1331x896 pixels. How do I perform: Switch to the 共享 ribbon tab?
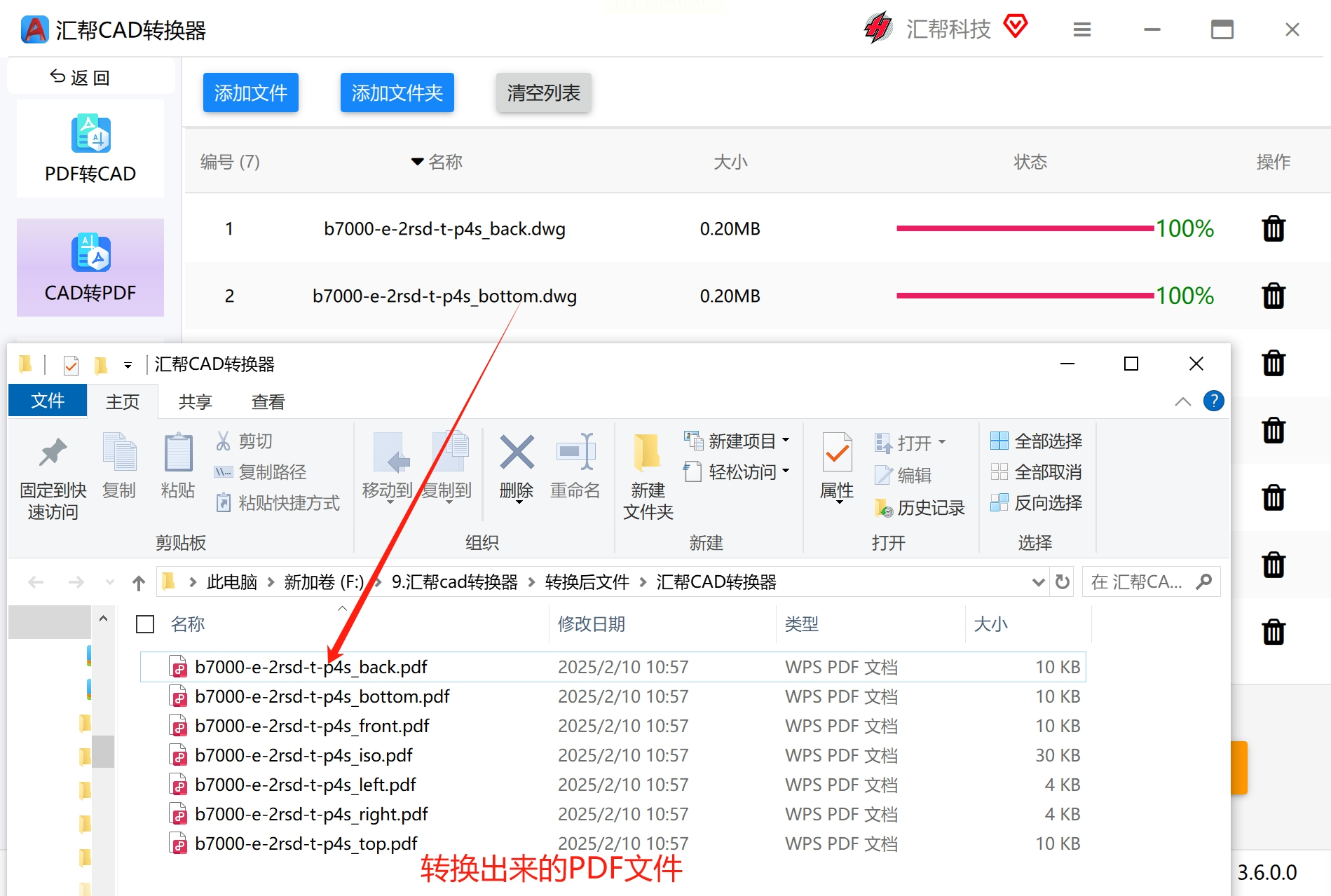195,401
